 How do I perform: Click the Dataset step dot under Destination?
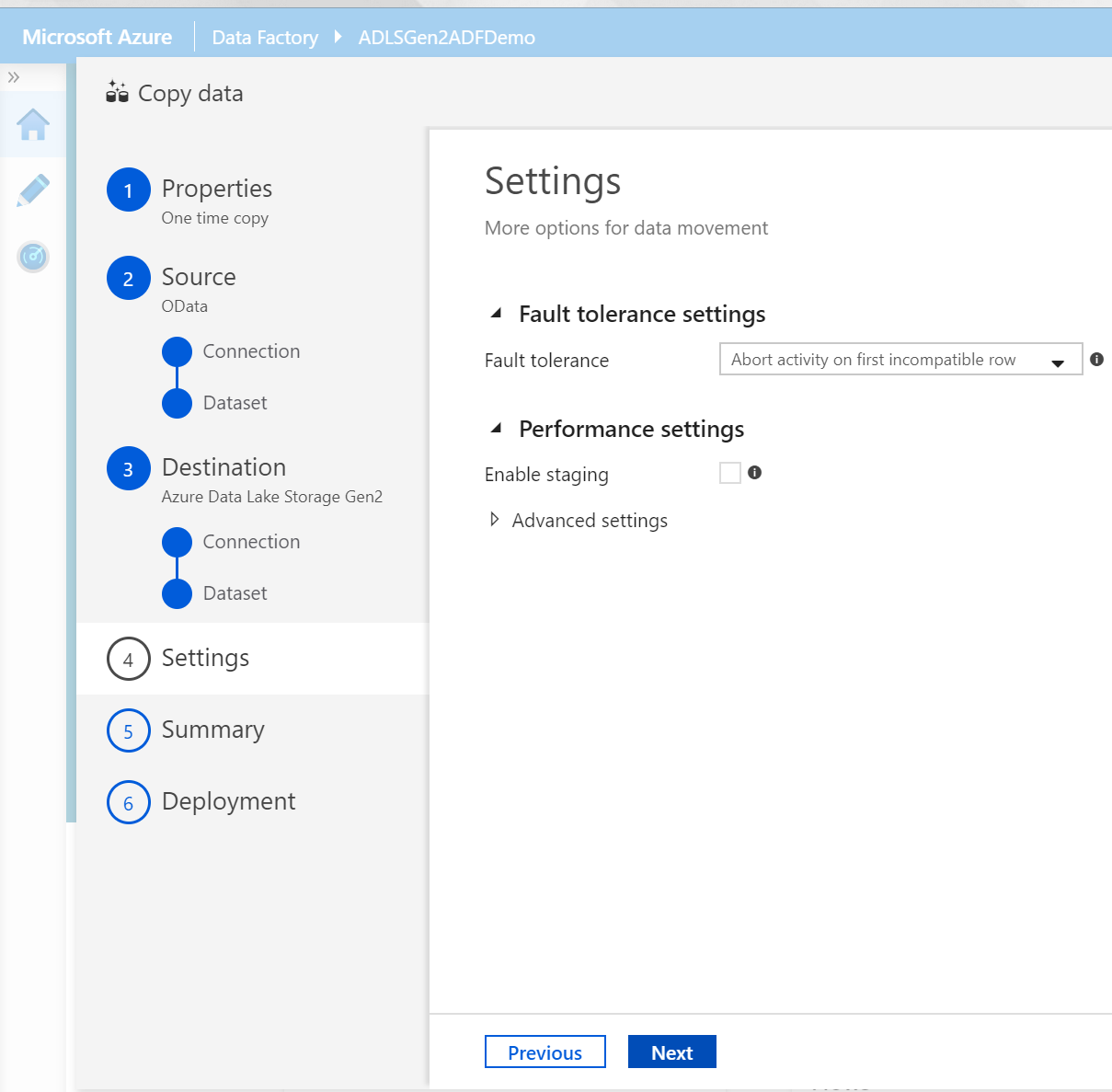click(177, 593)
